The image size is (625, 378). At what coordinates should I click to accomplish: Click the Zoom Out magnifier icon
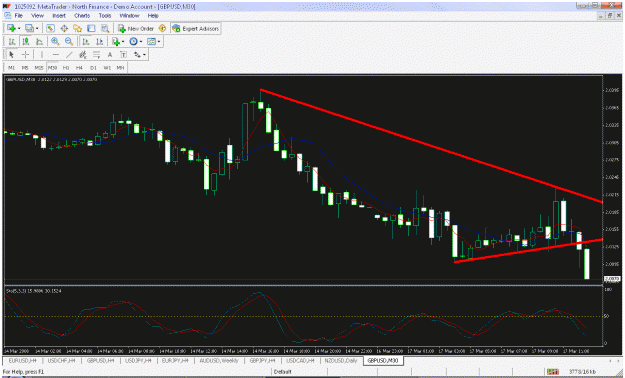click(69, 41)
